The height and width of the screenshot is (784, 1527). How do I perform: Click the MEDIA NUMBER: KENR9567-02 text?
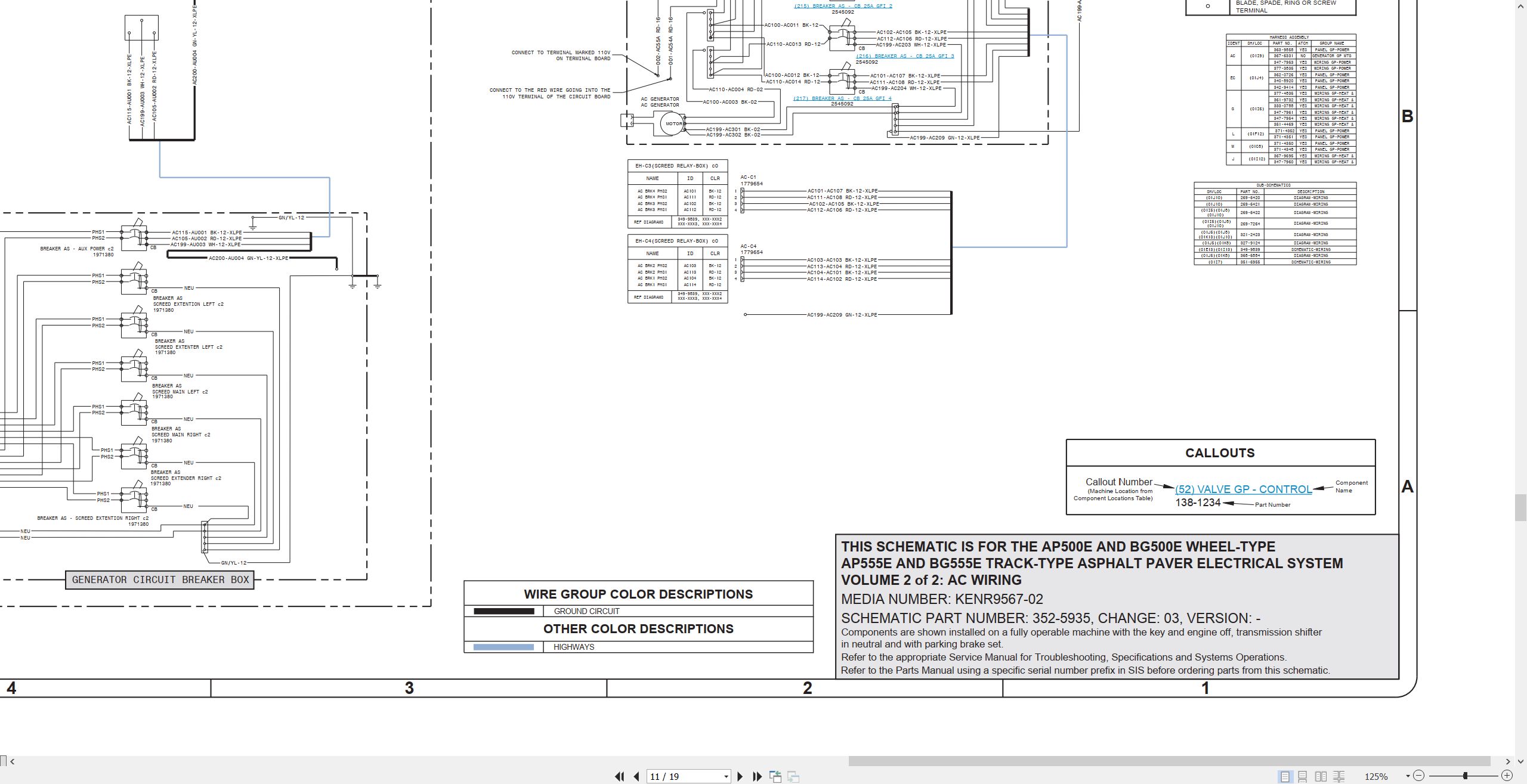click(942, 599)
